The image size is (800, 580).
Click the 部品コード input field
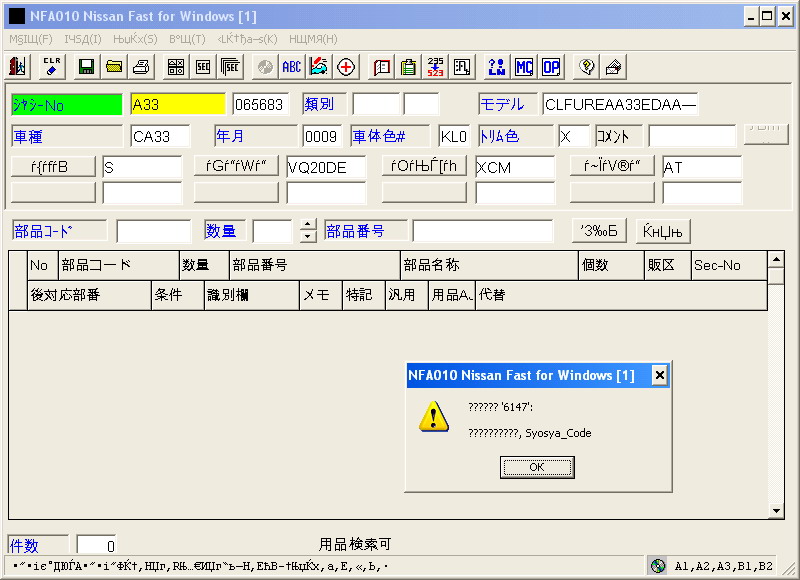154,232
